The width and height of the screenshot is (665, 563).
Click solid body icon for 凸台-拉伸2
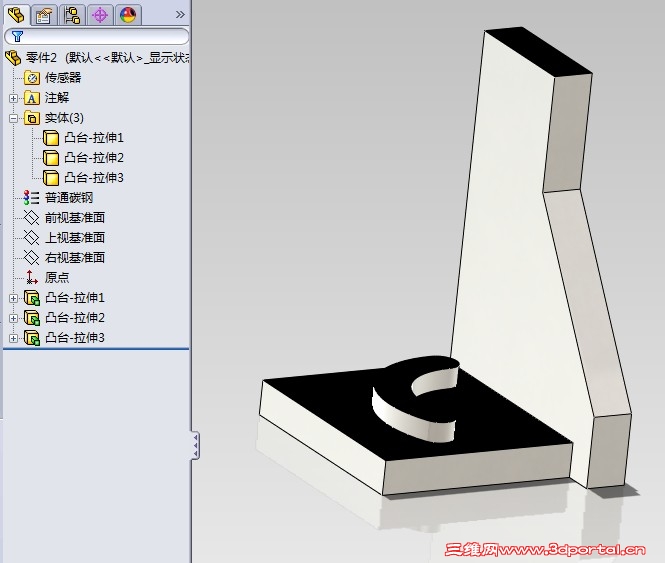click(51, 158)
